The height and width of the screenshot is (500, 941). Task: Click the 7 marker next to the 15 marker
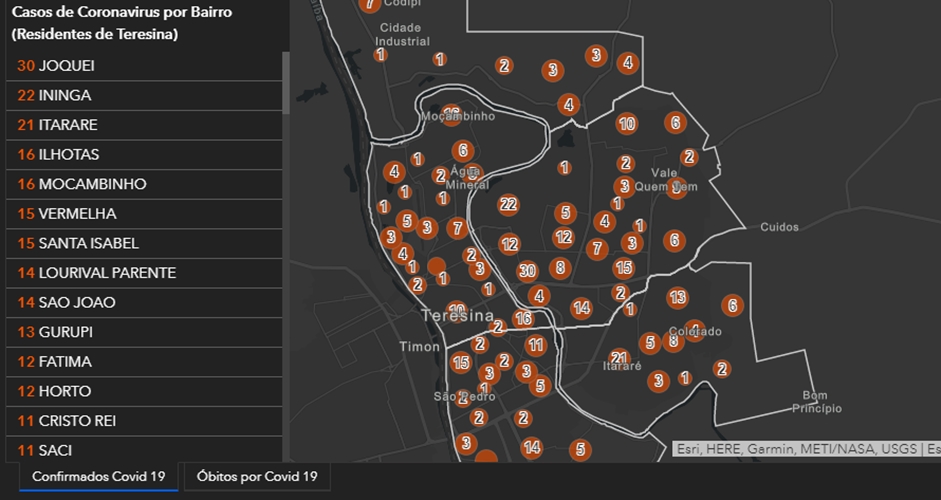coord(597,248)
